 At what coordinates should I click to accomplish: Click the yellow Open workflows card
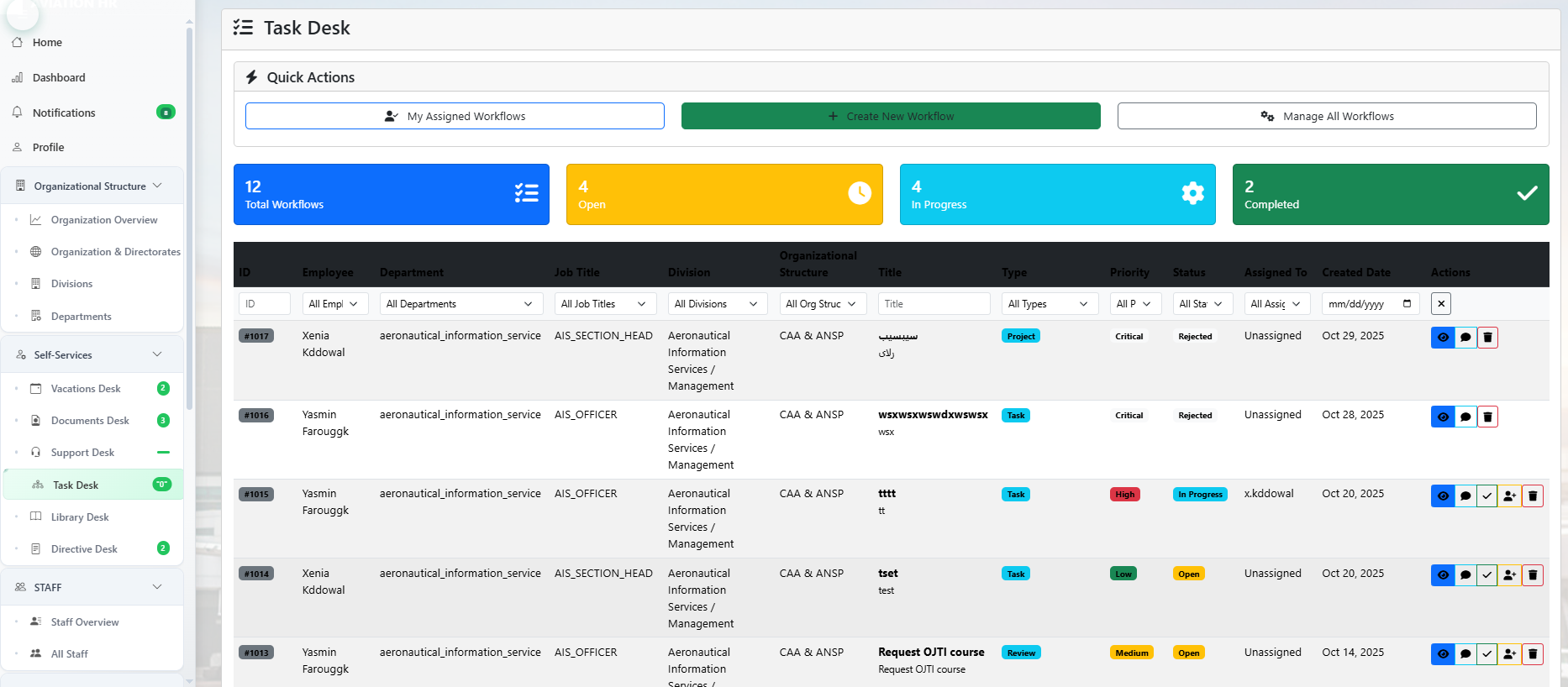(x=724, y=195)
